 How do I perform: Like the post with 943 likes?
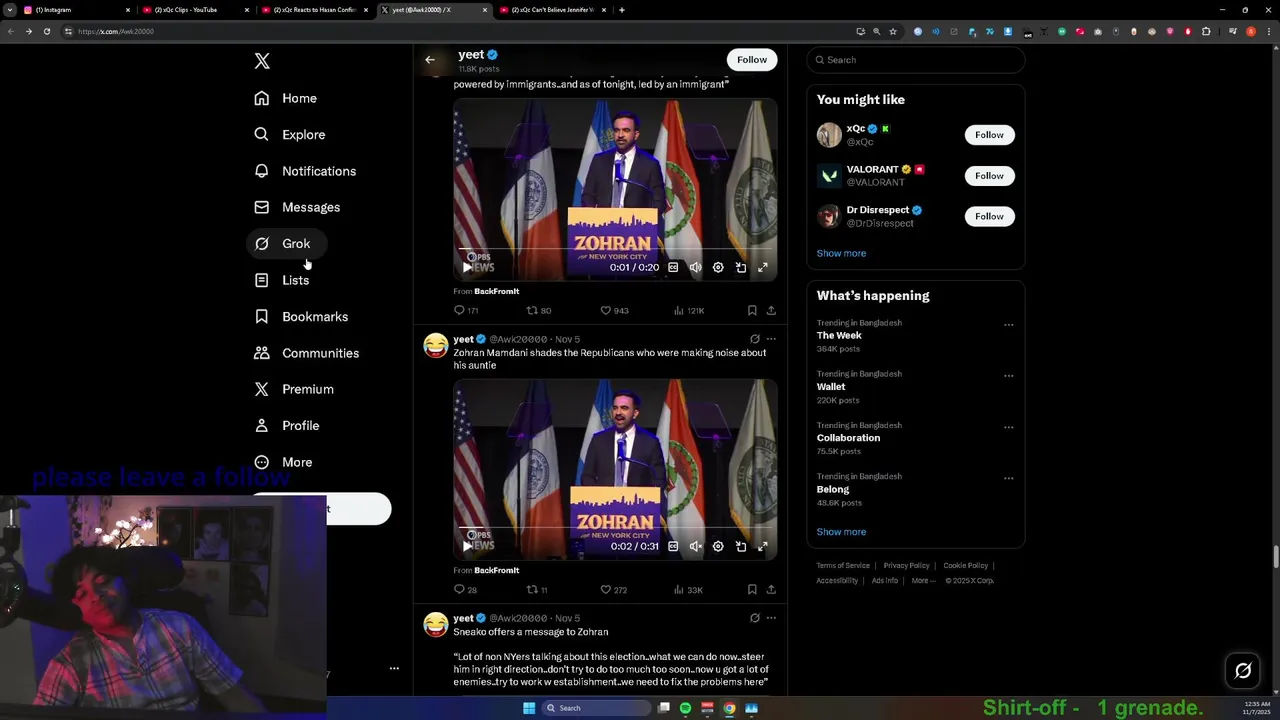point(614,310)
